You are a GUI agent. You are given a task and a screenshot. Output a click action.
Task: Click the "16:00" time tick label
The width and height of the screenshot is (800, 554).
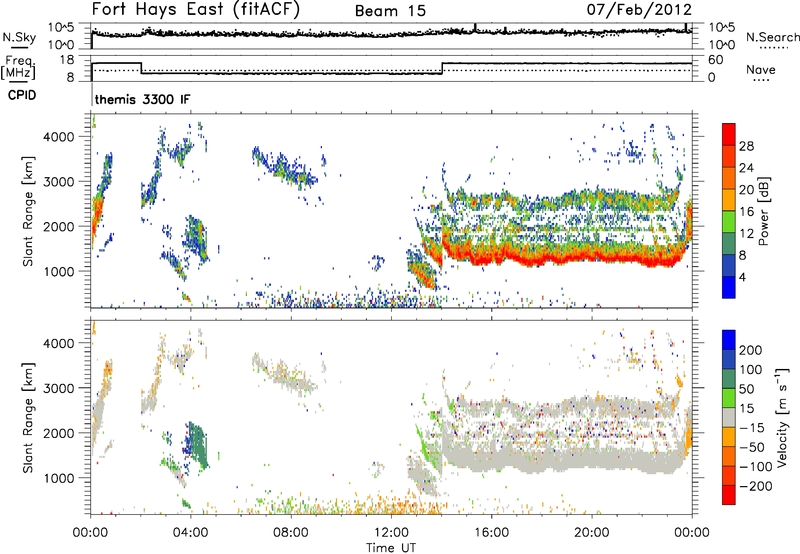click(x=491, y=533)
